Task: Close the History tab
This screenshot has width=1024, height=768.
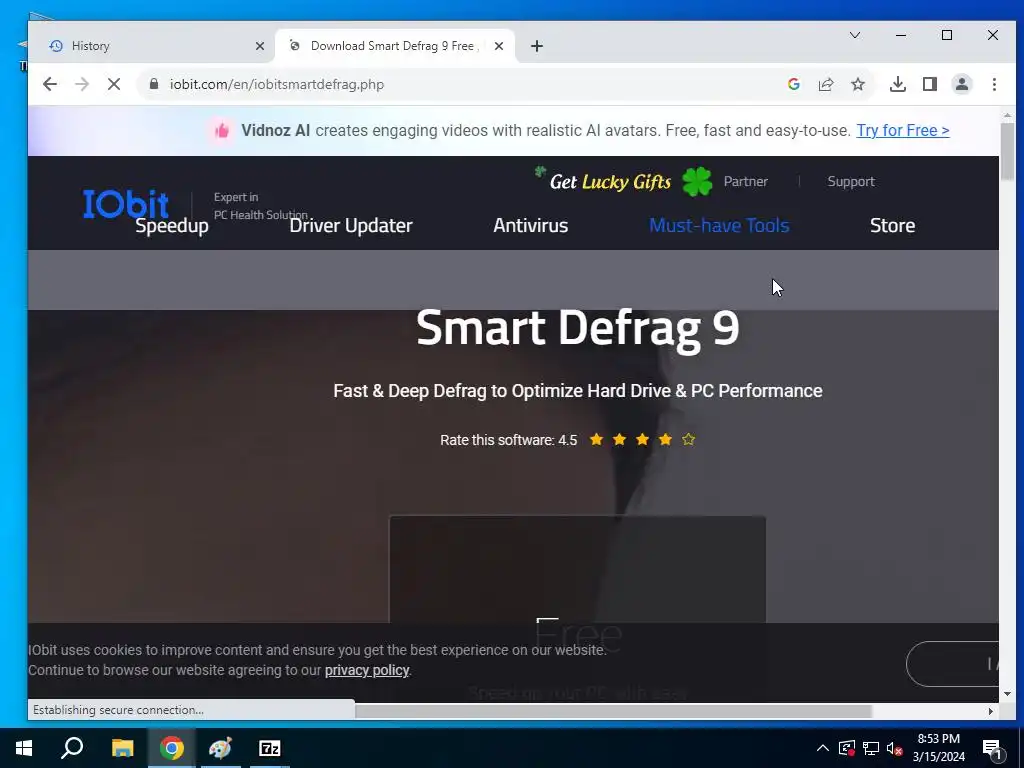Action: tap(260, 46)
